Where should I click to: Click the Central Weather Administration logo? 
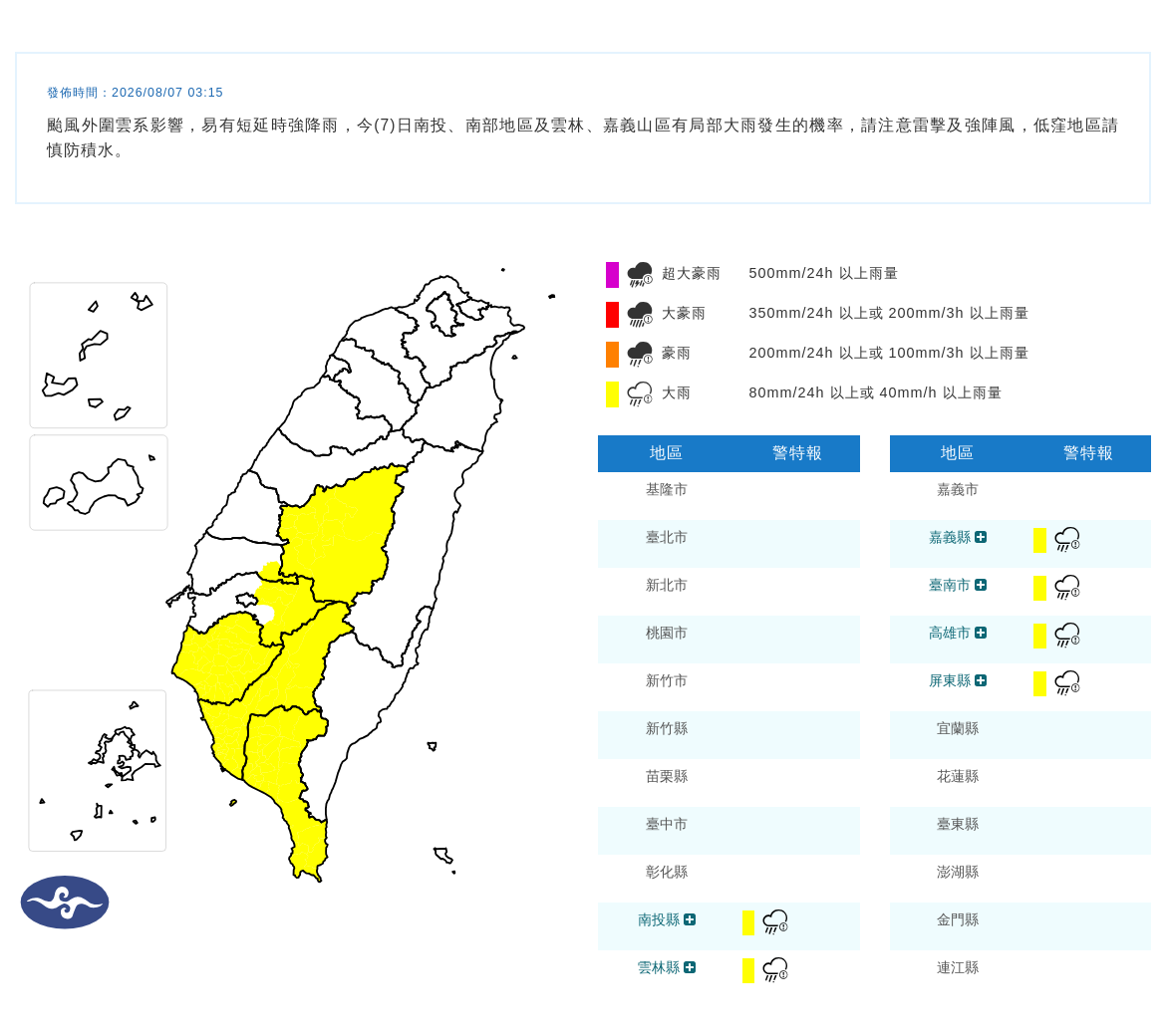pos(65,903)
